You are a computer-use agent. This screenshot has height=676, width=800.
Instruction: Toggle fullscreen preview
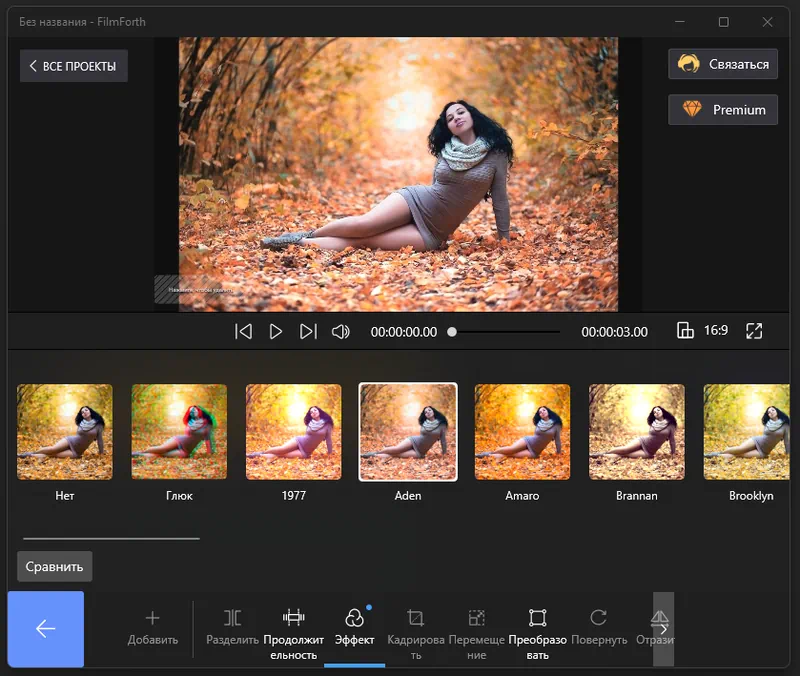pyautogui.click(x=754, y=331)
